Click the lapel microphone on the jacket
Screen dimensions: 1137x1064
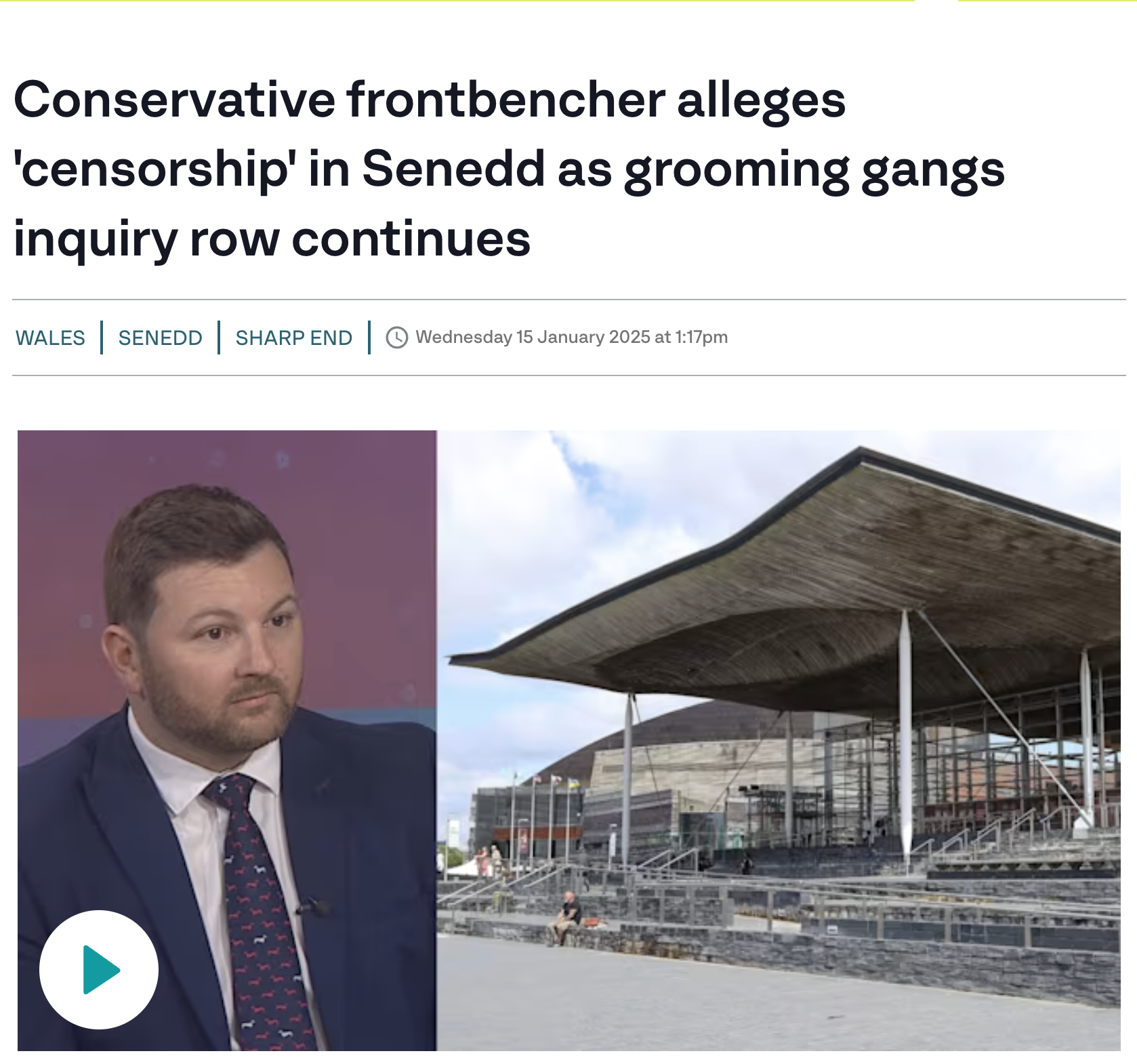(x=313, y=906)
